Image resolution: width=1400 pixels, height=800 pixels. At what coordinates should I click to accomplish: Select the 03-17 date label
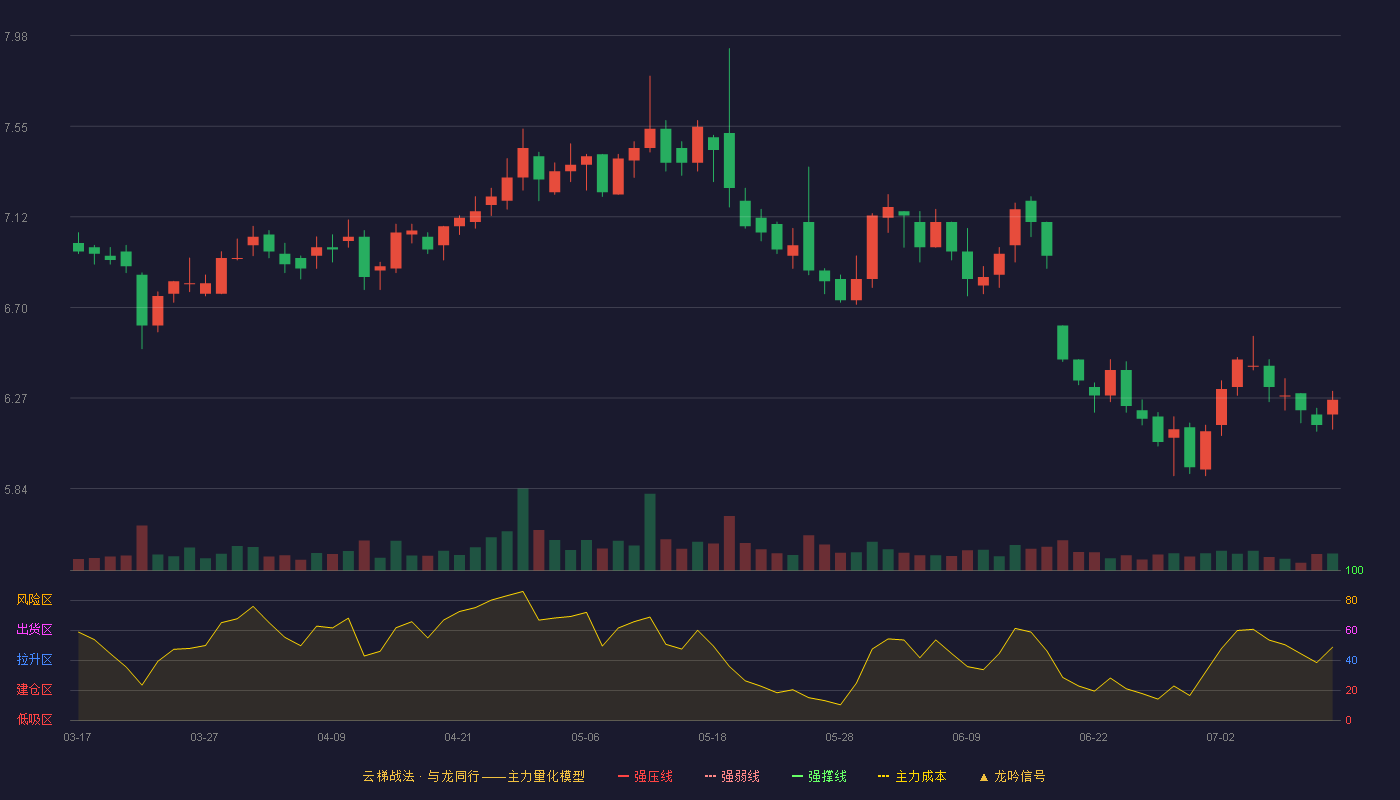click(x=77, y=737)
